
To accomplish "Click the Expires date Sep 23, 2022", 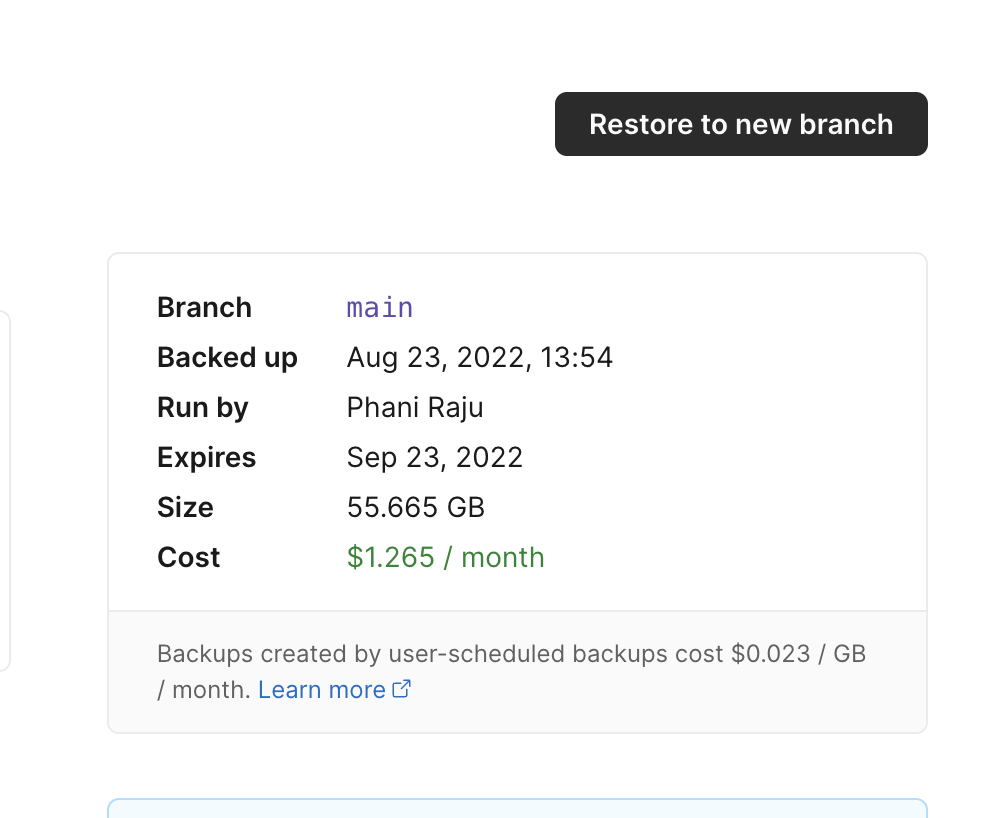I will tap(434, 457).
